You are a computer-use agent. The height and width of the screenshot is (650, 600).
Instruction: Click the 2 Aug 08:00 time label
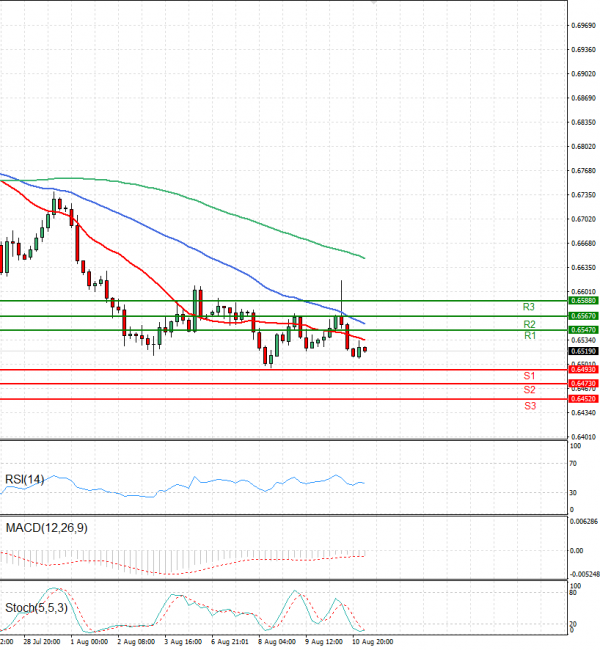pyautogui.click(x=136, y=642)
